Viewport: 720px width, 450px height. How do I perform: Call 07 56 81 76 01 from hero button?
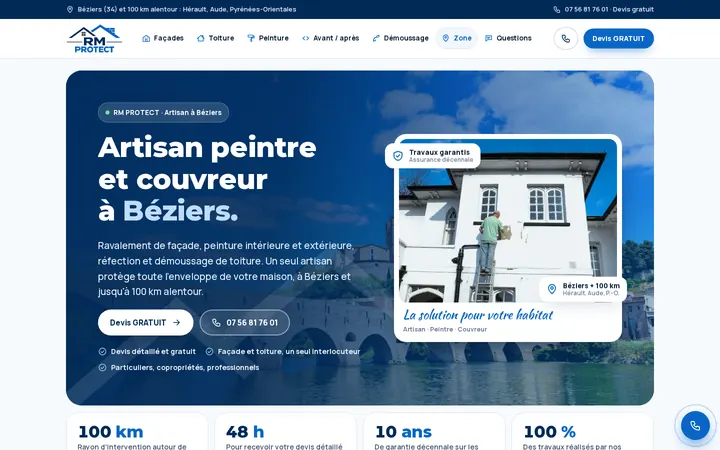point(245,323)
